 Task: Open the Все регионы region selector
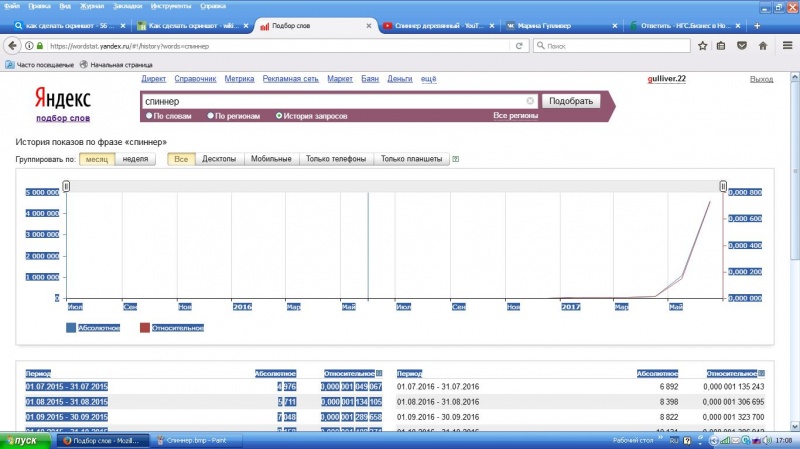515,116
